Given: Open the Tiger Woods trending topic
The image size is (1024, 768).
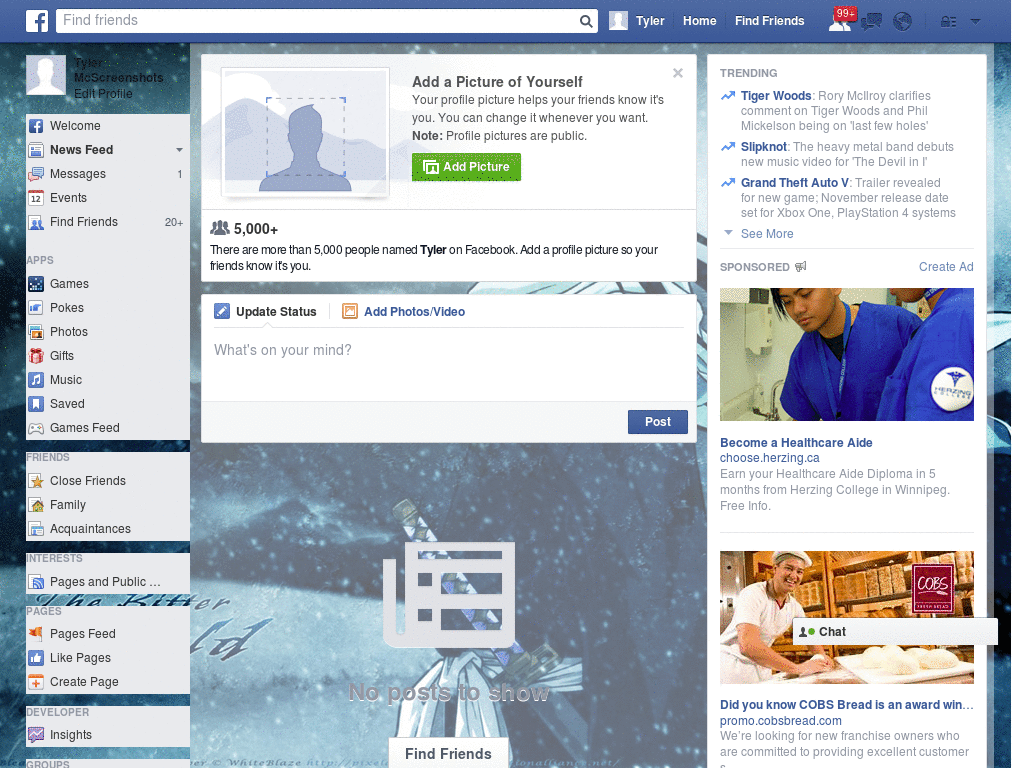Looking at the screenshot, I should point(776,96).
